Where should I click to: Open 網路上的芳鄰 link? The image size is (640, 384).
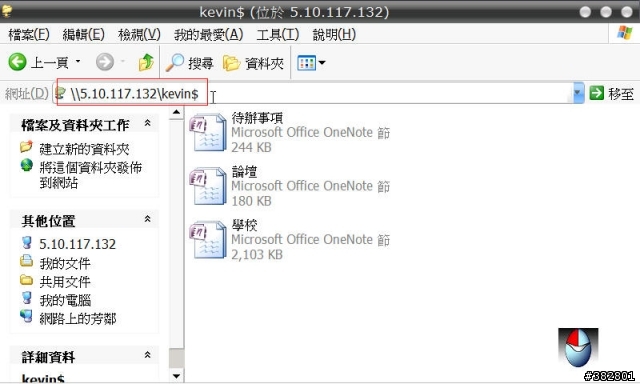click(x=78, y=319)
